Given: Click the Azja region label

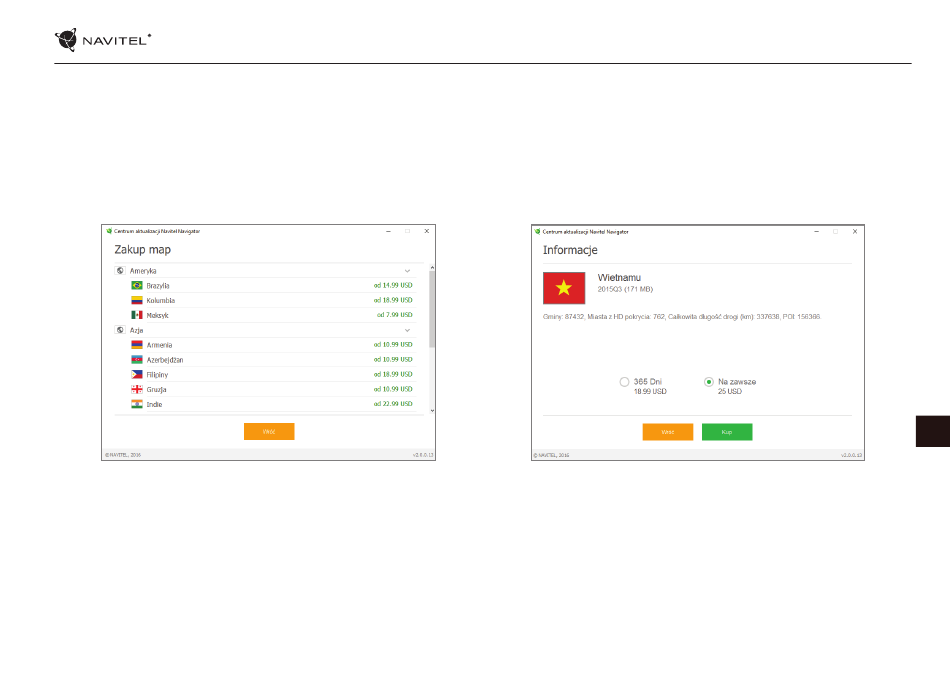Looking at the screenshot, I should [136, 331].
